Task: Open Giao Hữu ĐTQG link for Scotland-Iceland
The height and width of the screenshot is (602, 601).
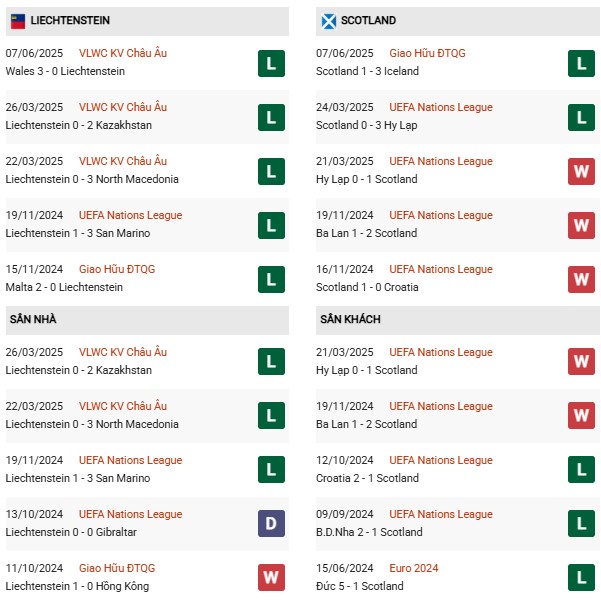Action: (x=427, y=53)
